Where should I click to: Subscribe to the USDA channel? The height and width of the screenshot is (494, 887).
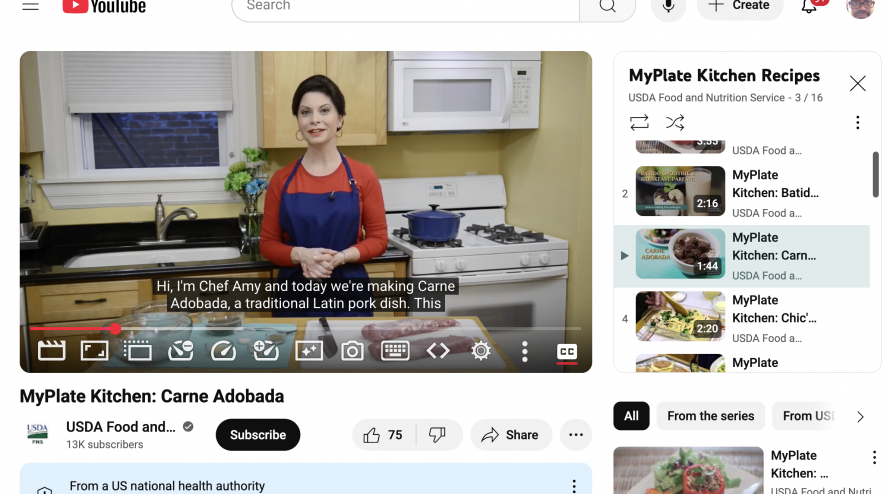point(258,435)
